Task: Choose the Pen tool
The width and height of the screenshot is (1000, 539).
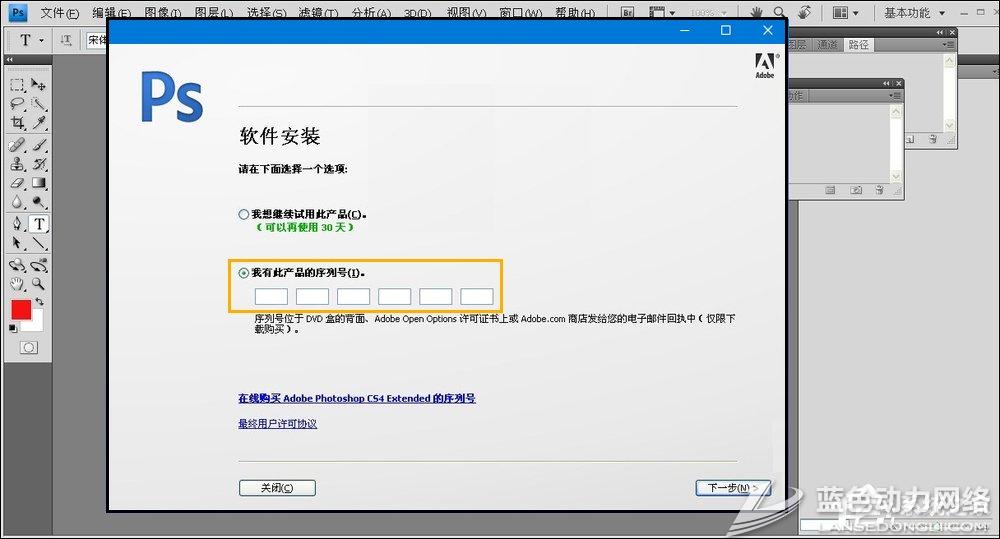Action: (x=18, y=224)
